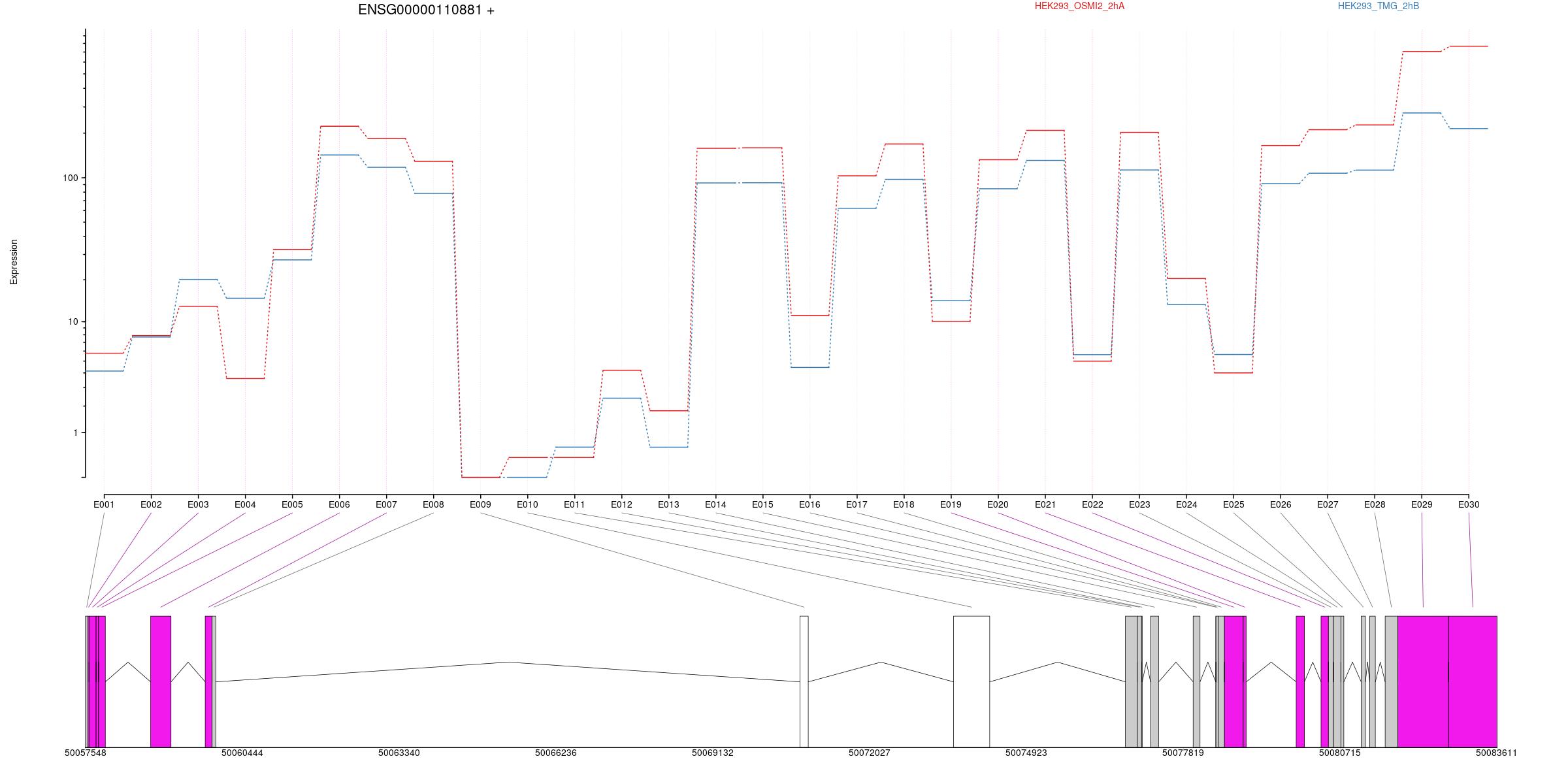Select exon label E022

[x=1092, y=504]
